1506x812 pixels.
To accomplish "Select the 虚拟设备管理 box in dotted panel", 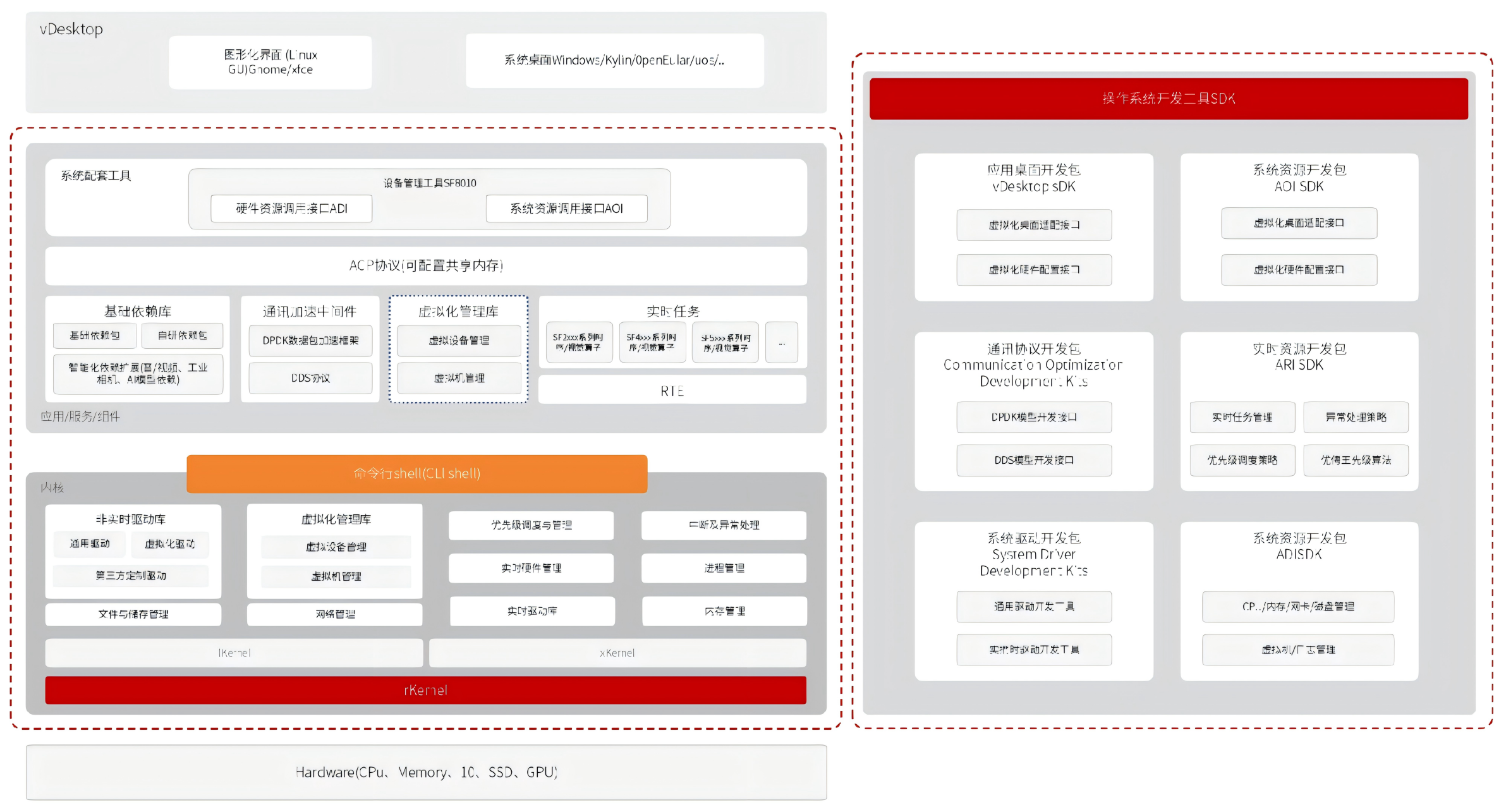I will [x=459, y=341].
